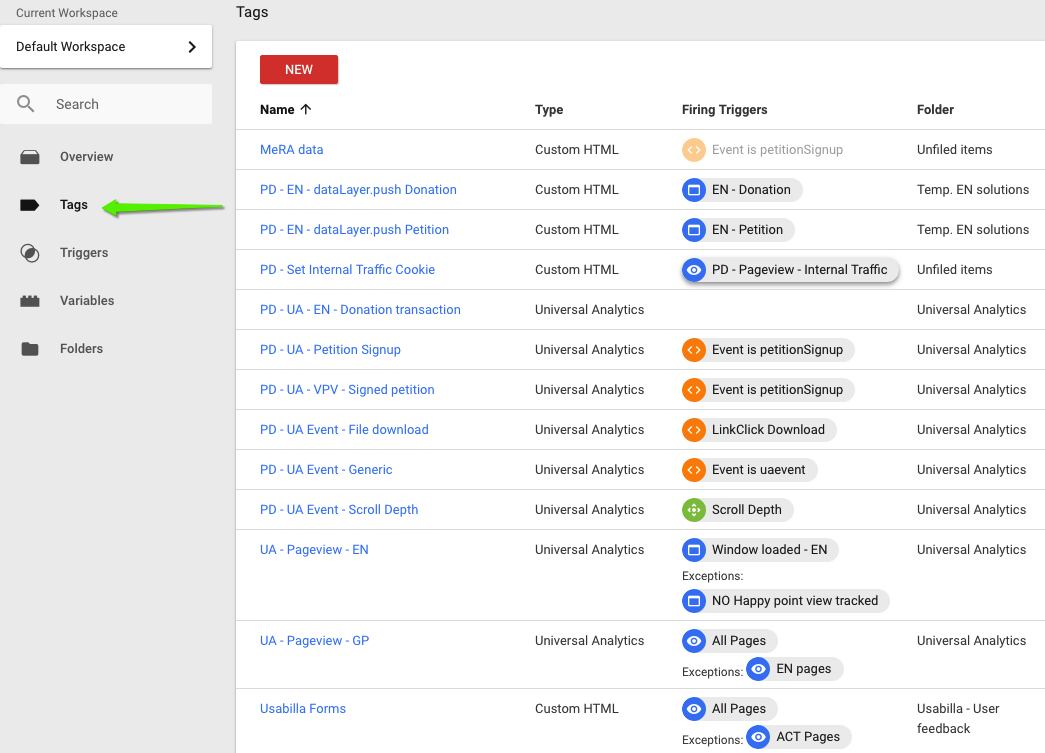Open the Default Workspace chevron
This screenshot has width=1045, height=753.
click(x=192, y=47)
